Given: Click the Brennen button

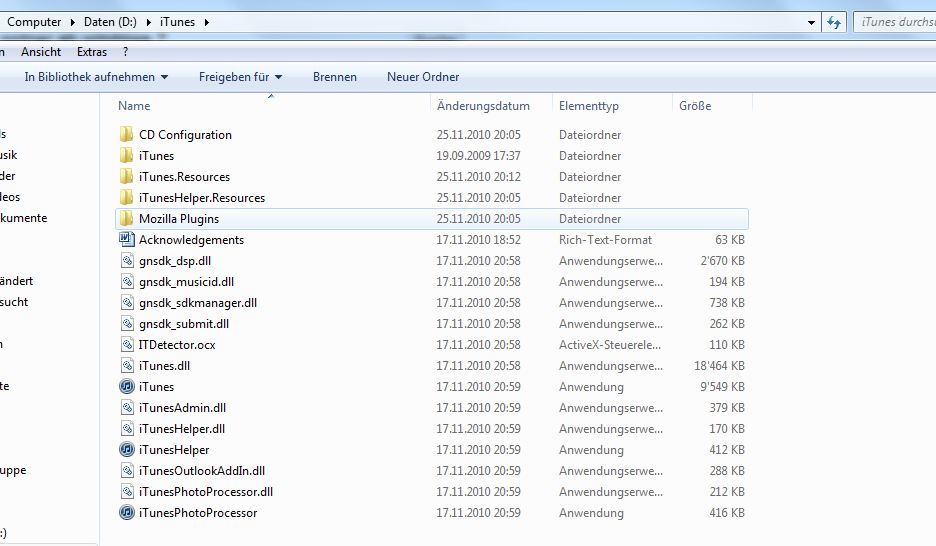Looking at the screenshot, I should coord(334,77).
